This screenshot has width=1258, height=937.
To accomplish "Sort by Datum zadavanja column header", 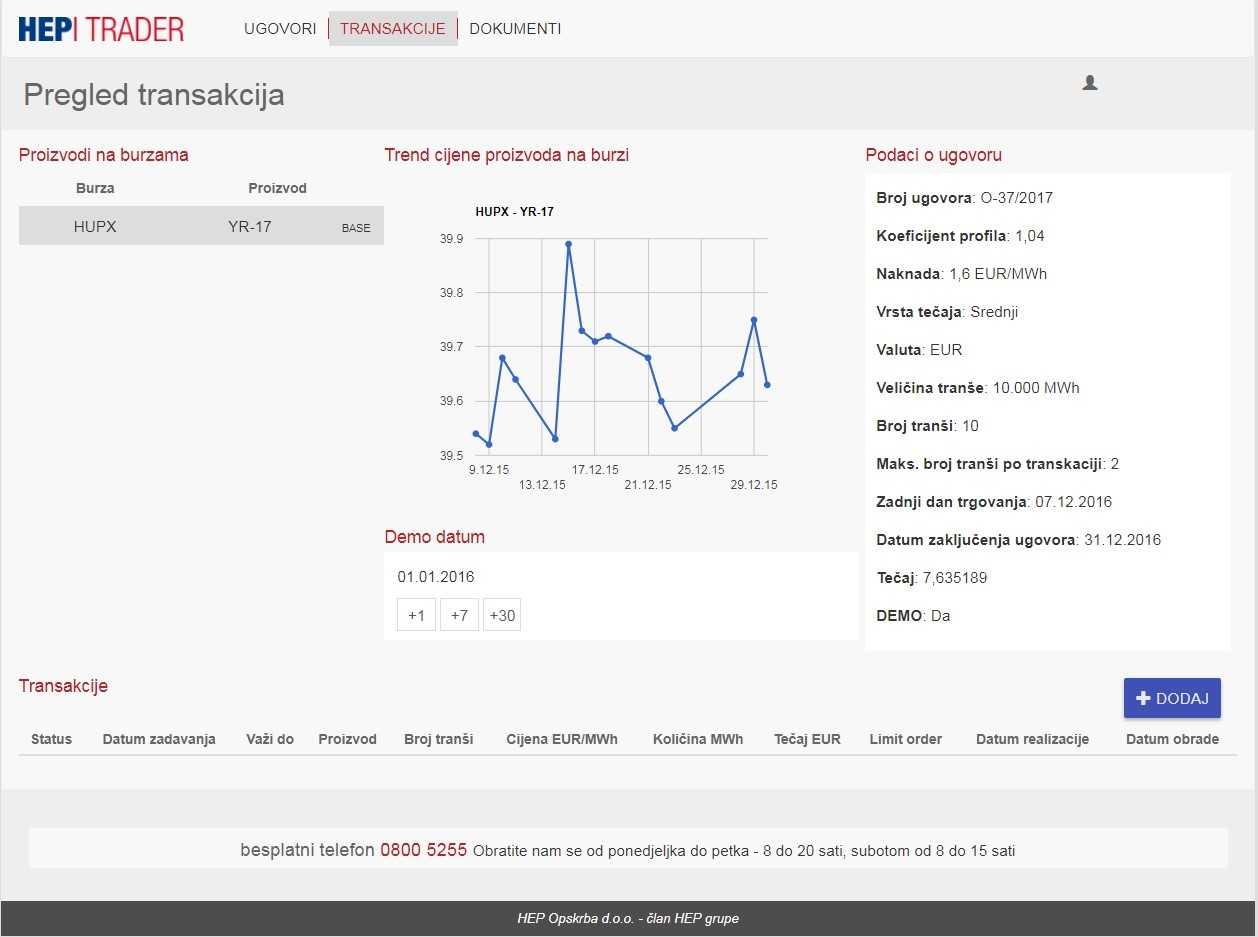I will pyautogui.click(x=159, y=739).
